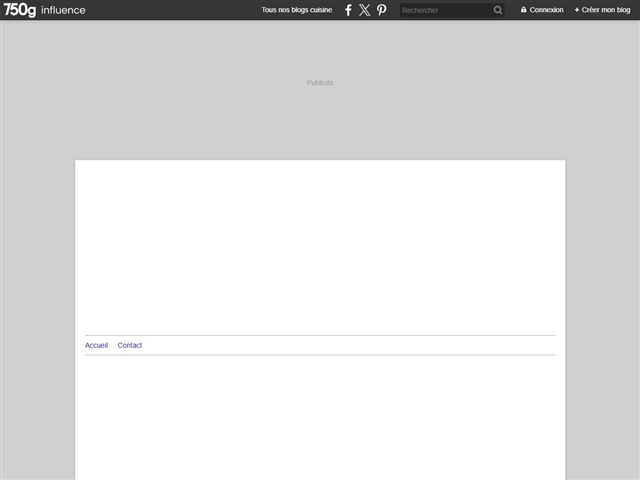Viewport: 640px width, 480px height.
Task: Click the 750g logo
Action: coord(19,10)
